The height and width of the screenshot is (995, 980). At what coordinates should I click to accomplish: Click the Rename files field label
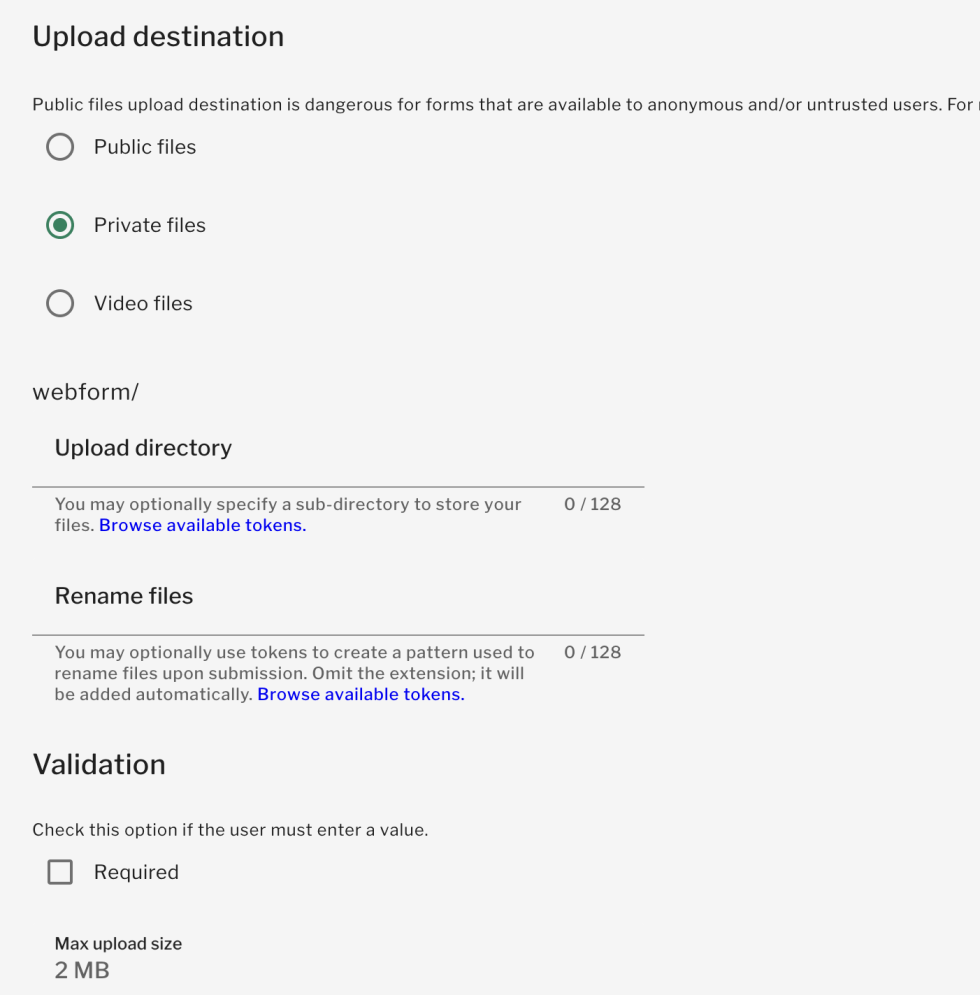[x=124, y=595]
